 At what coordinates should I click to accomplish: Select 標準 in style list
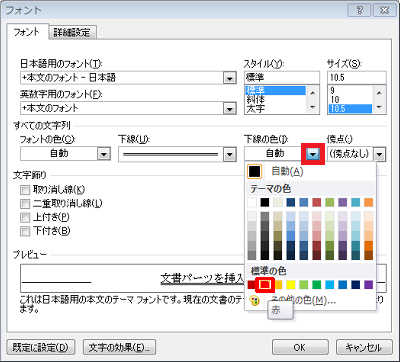[x=275, y=90]
